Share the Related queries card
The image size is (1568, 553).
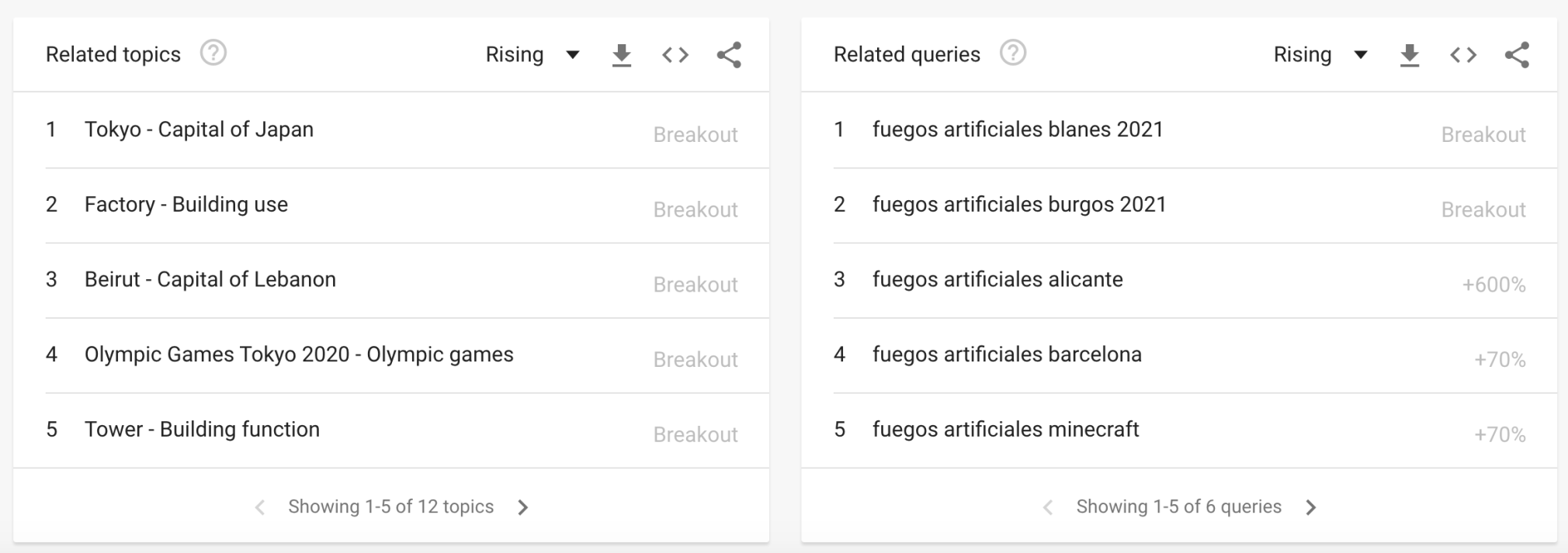[1517, 55]
